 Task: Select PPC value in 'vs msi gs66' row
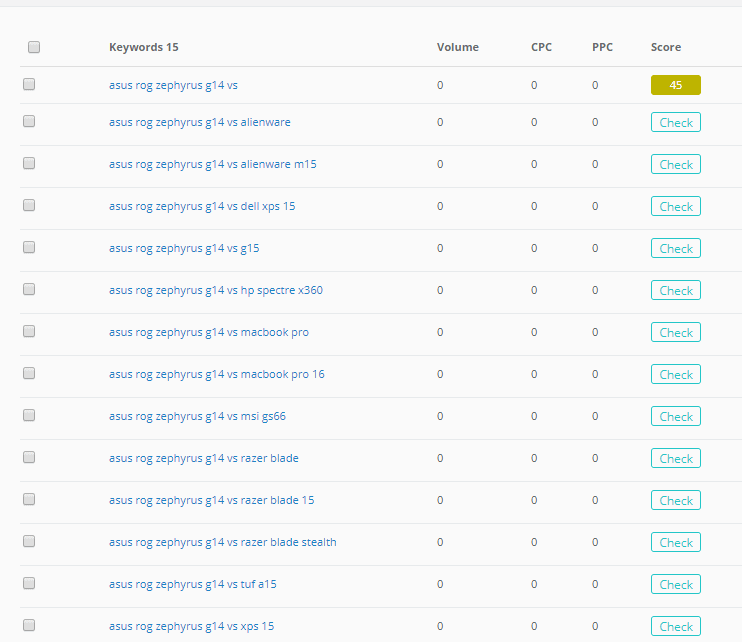595,416
